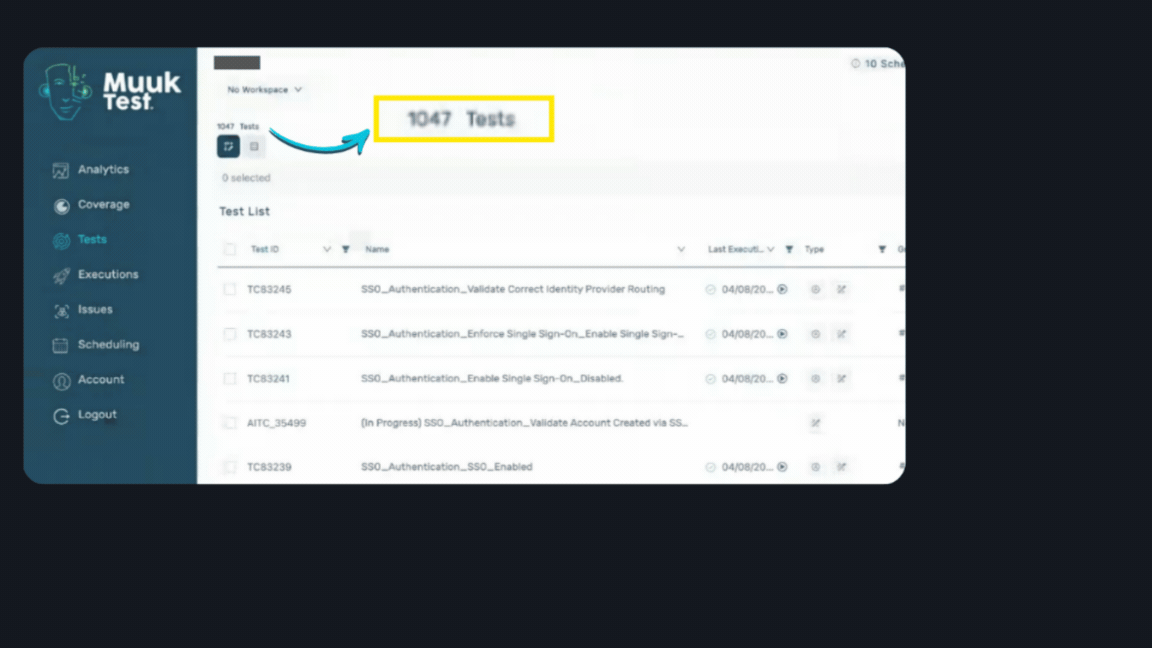Screen dimensions: 1152x648
Task: Click the Executions rocket icon
Action: 61,276
